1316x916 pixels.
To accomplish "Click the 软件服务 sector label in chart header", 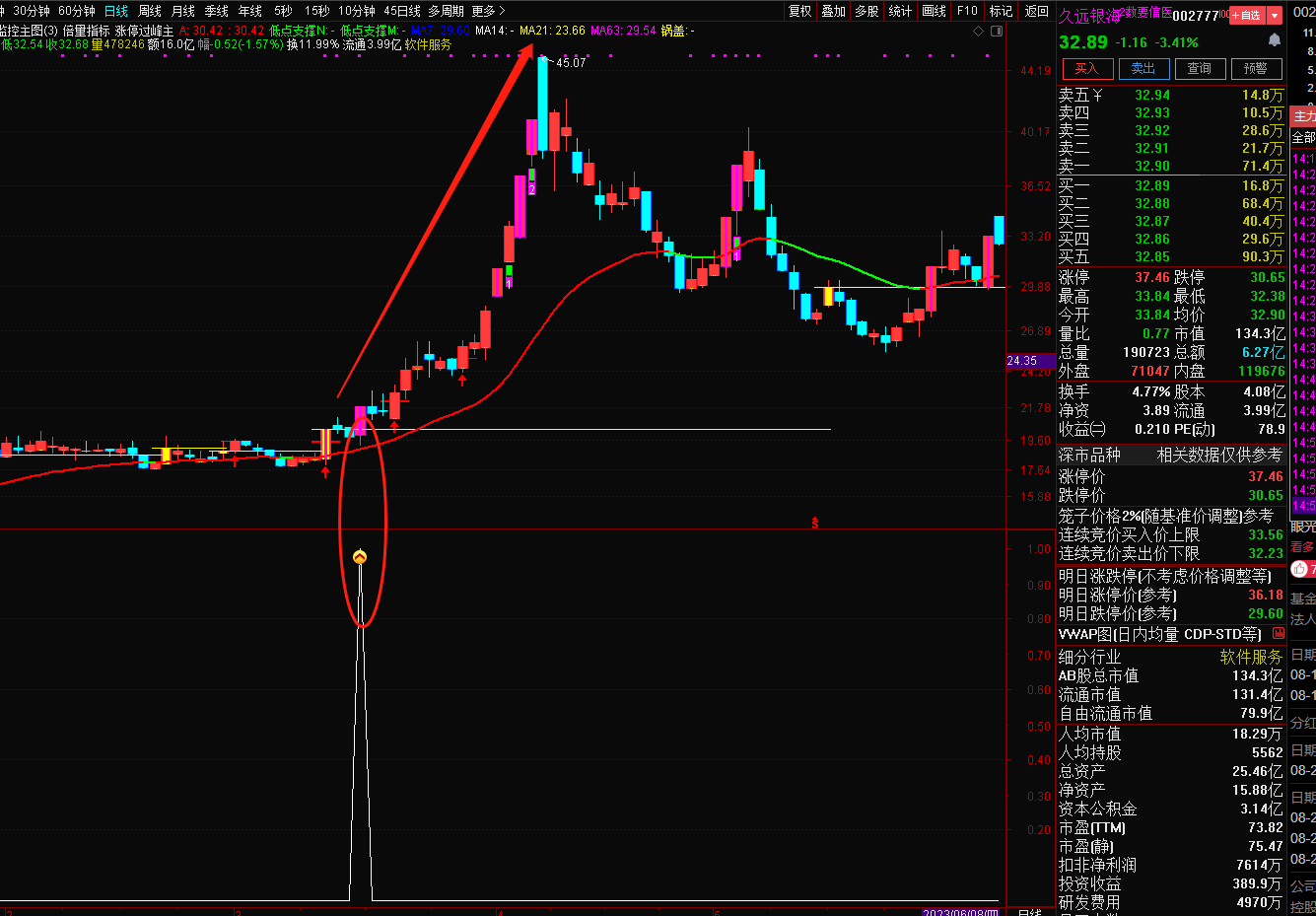I will point(428,44).
